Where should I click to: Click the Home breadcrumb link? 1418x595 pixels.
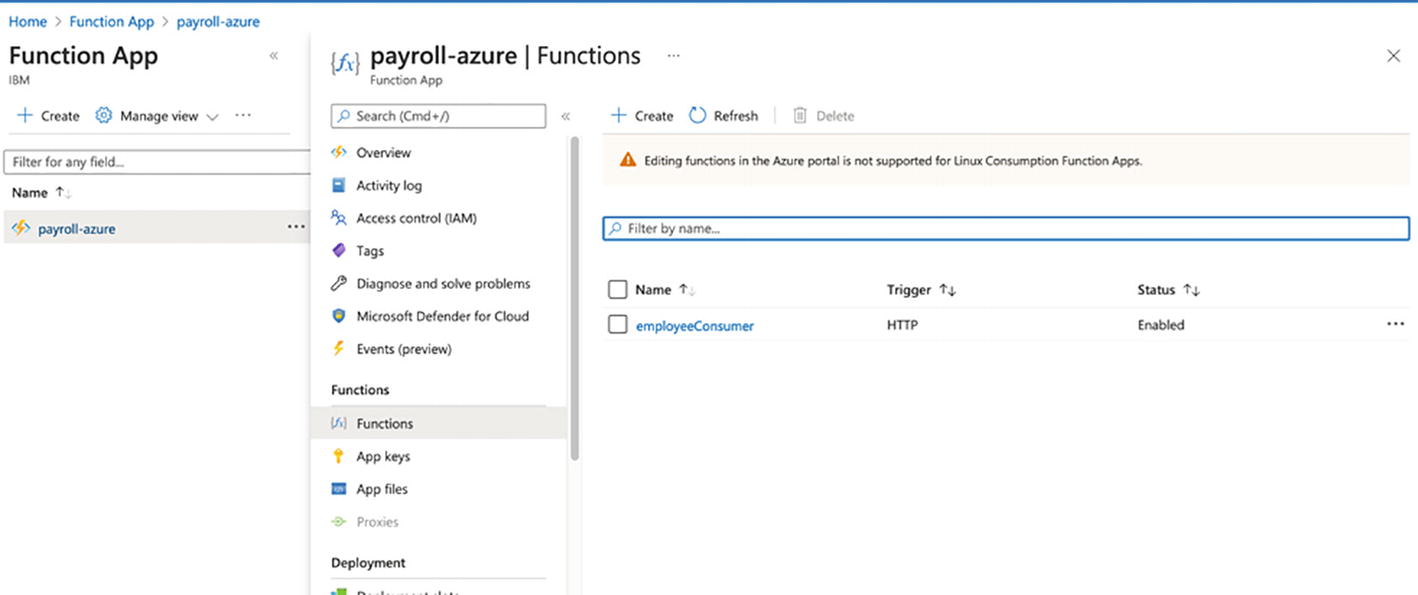pos(28,22)
